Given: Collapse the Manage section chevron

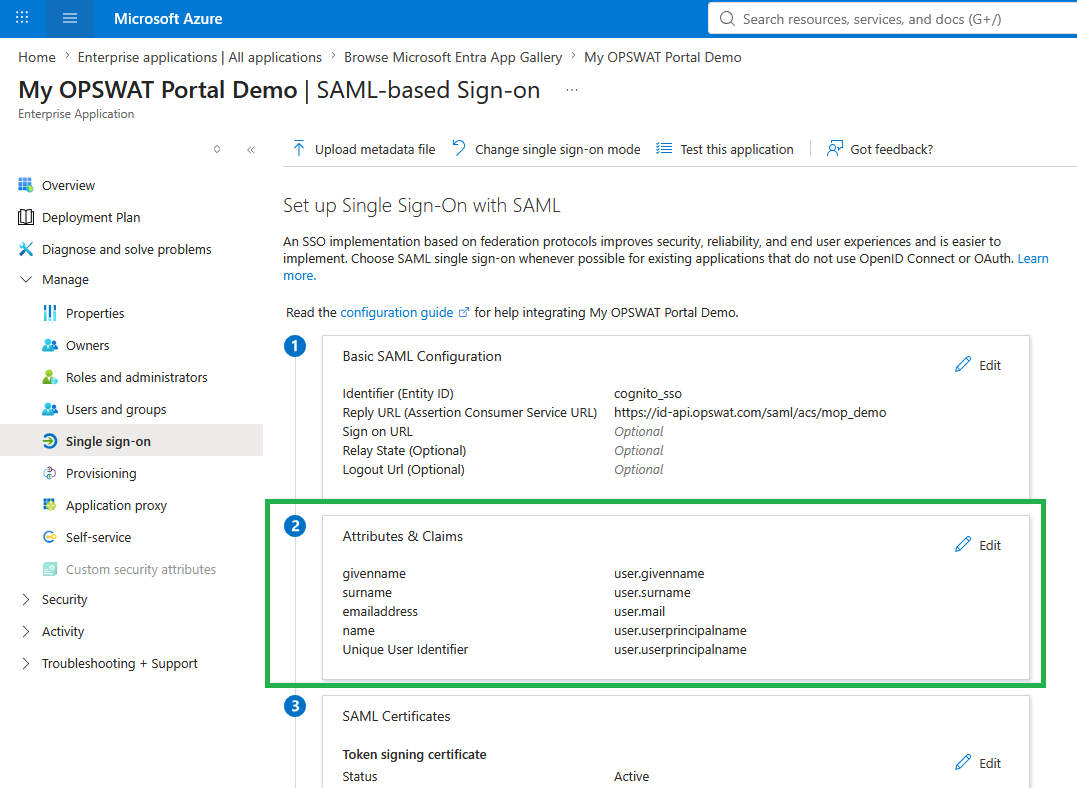Looking at the screenshot, I should pos(26,279).
